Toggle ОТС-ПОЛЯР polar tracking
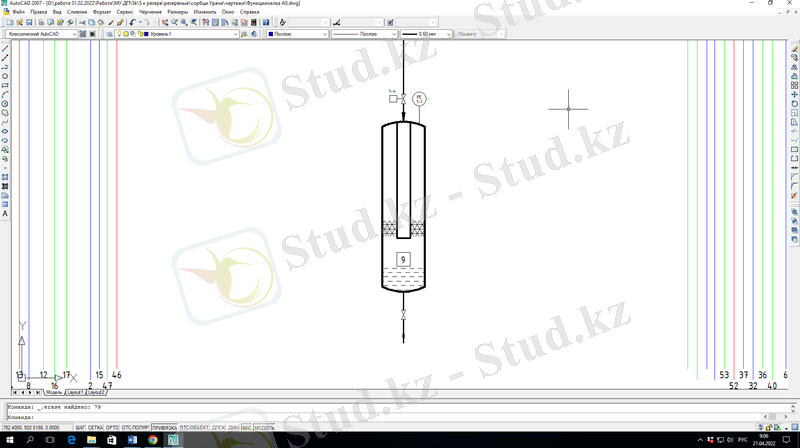The image size is (800, 448). pyautogui.click(x=135, y=428)
